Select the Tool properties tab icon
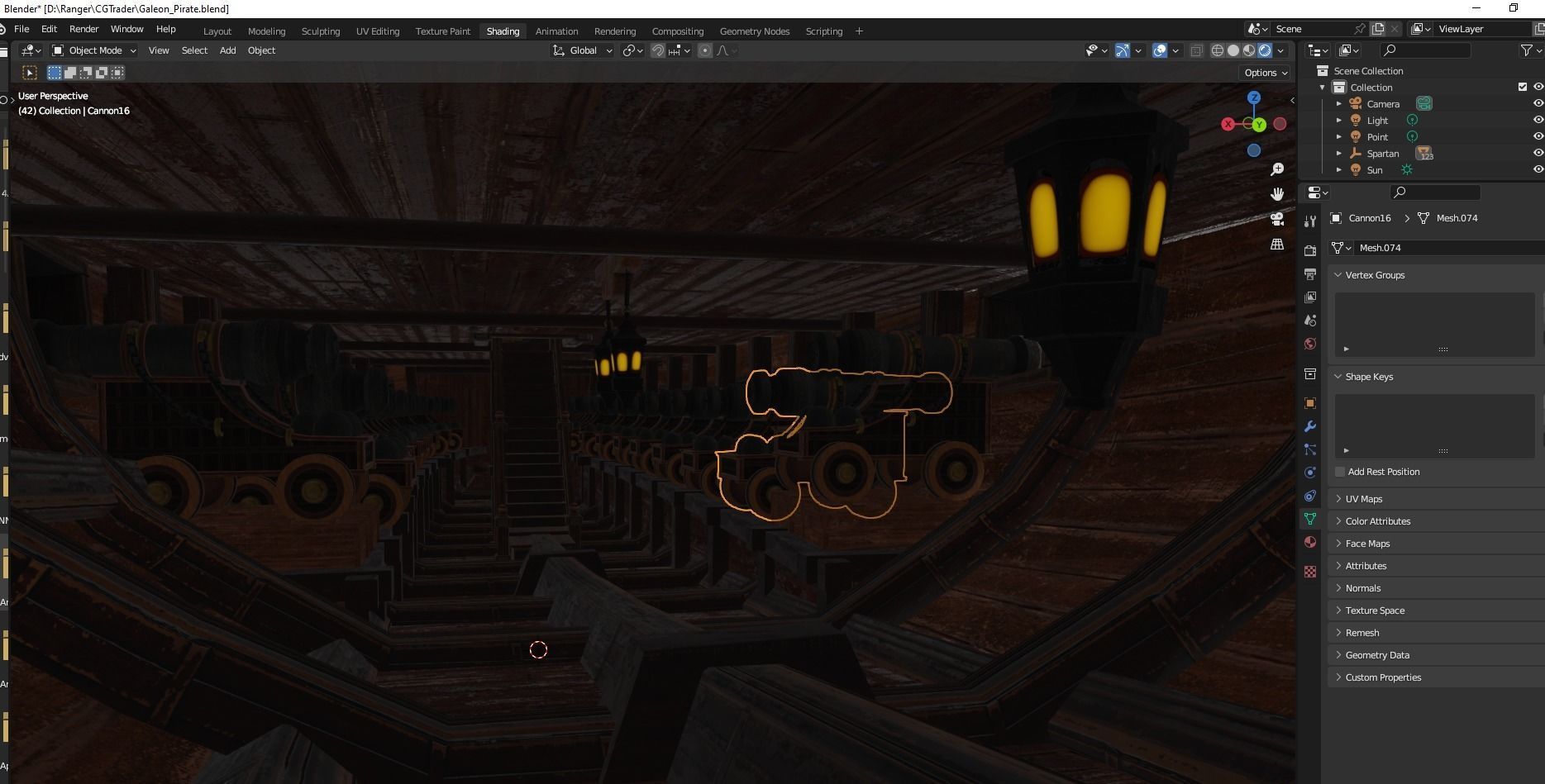This screenshot has width=1545, height=784. [1310, 221]
